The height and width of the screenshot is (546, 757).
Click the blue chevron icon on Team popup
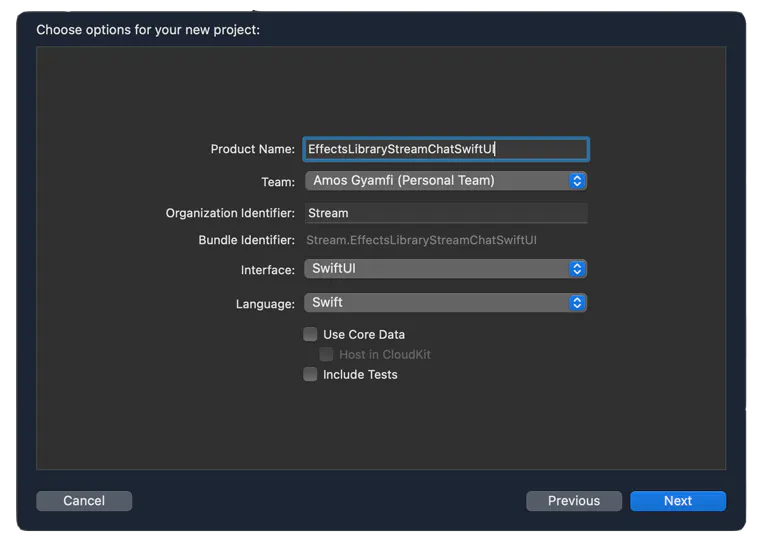[x=577, y=181]
